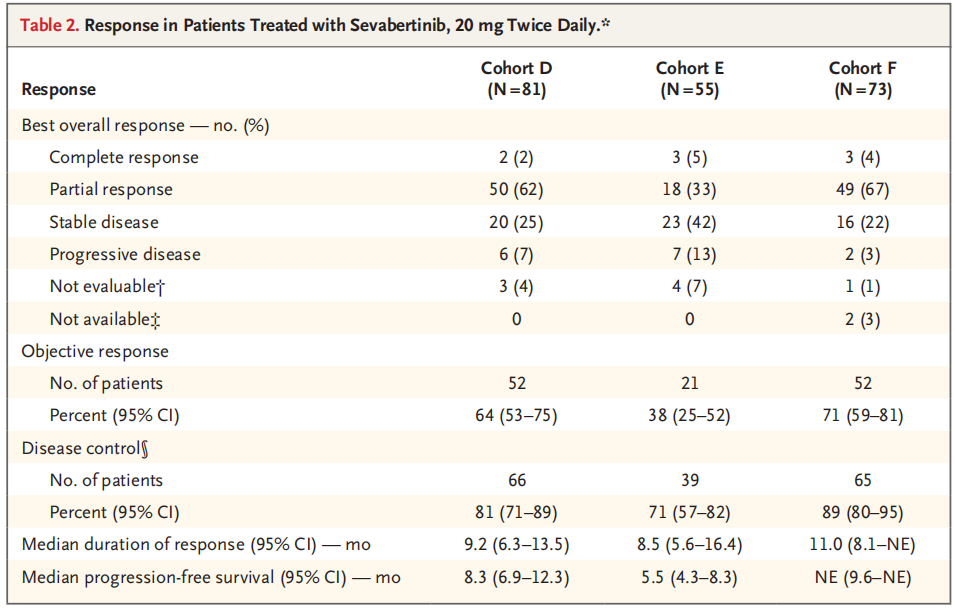Click the 64 (53–75) cell value
The height and width of the screenshot is (609, 955).
click(x=516, y=416)
